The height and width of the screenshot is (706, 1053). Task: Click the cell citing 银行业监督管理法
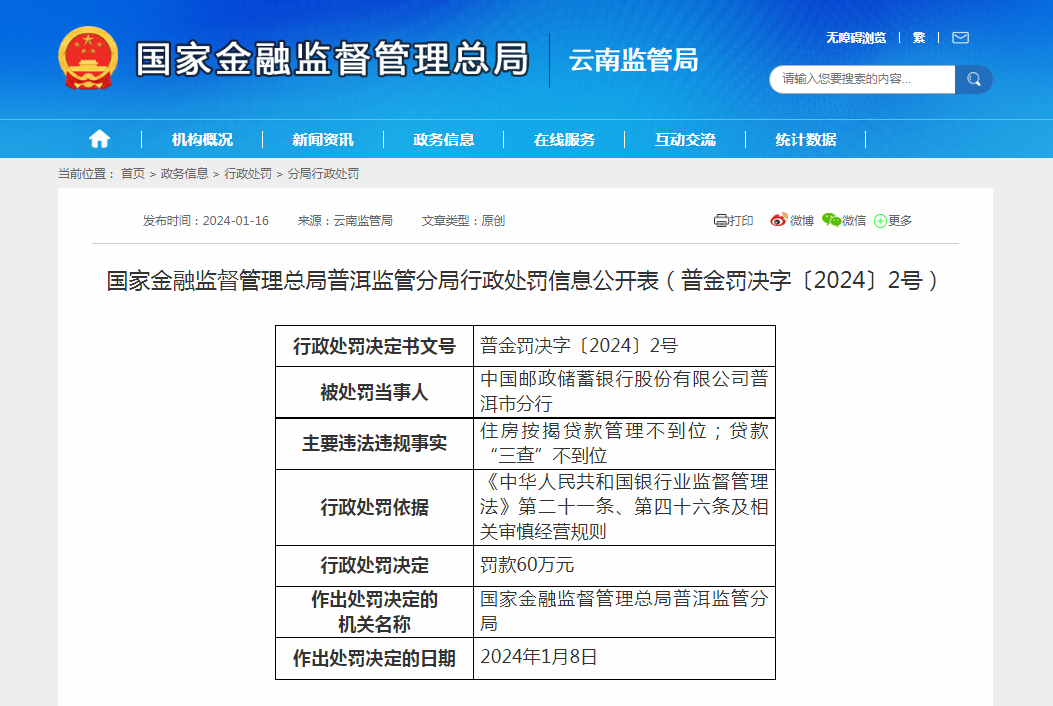pos(625,507)
